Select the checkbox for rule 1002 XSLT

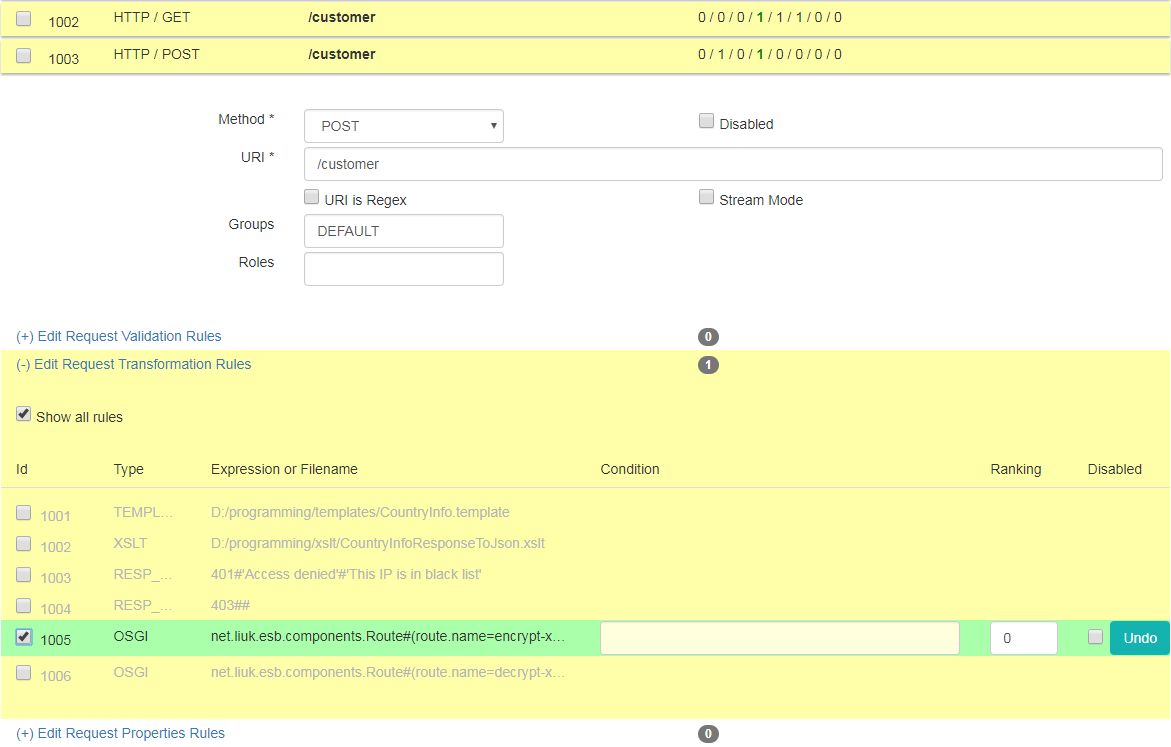[24, 544]
